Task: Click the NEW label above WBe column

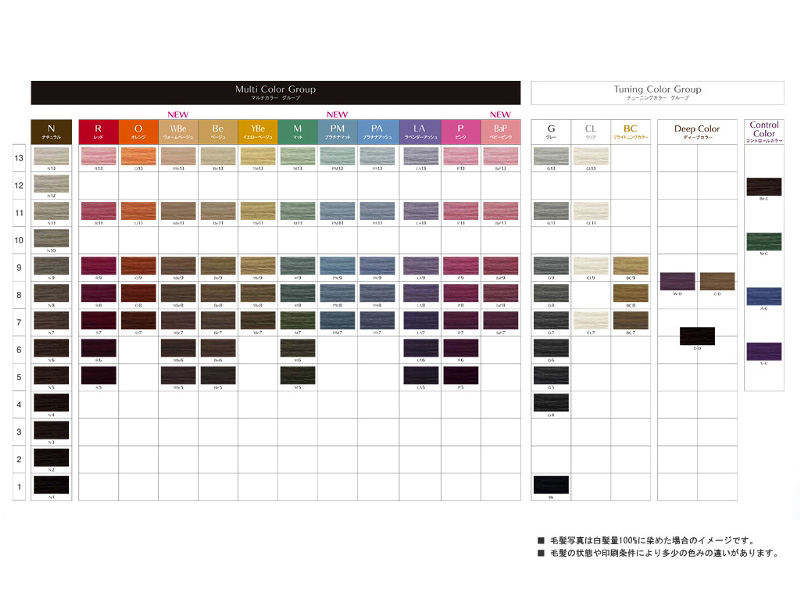Action: [x=178, y=114]
